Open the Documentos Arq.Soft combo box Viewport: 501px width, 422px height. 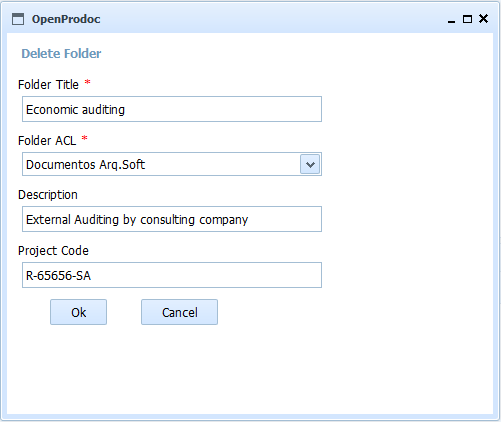172,164
